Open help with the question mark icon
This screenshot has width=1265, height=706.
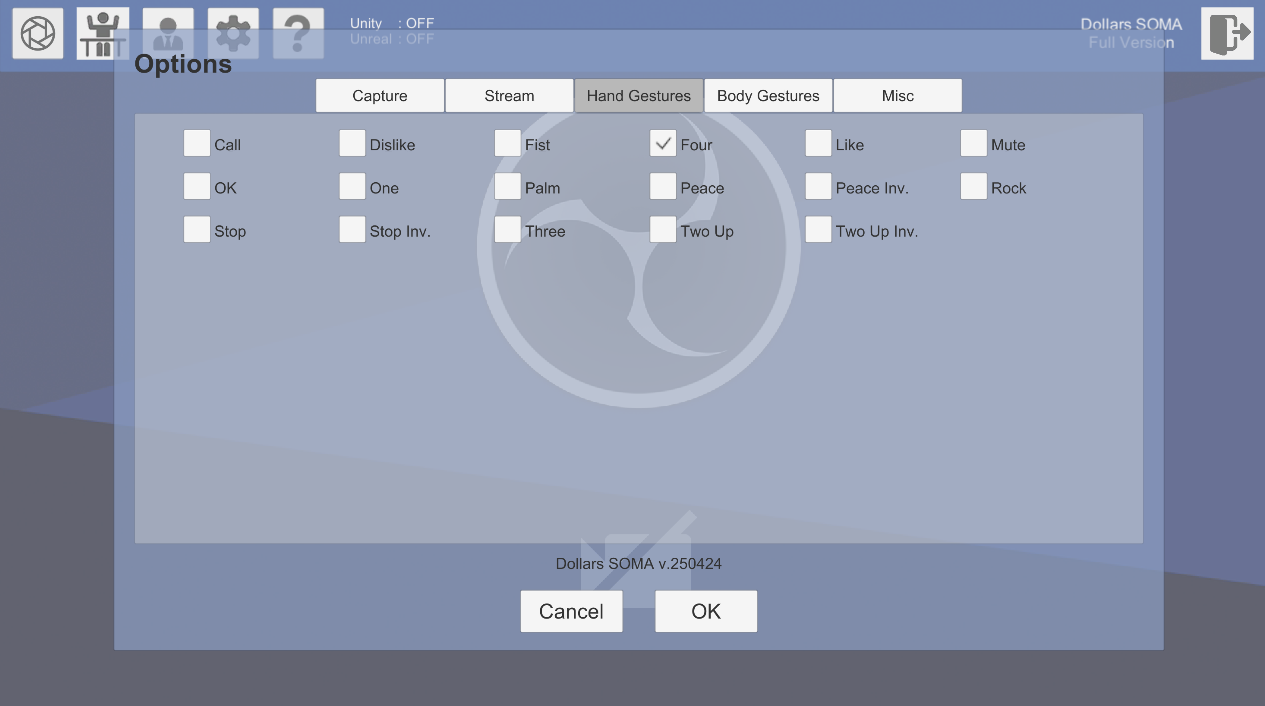click(x=298, y=34)
